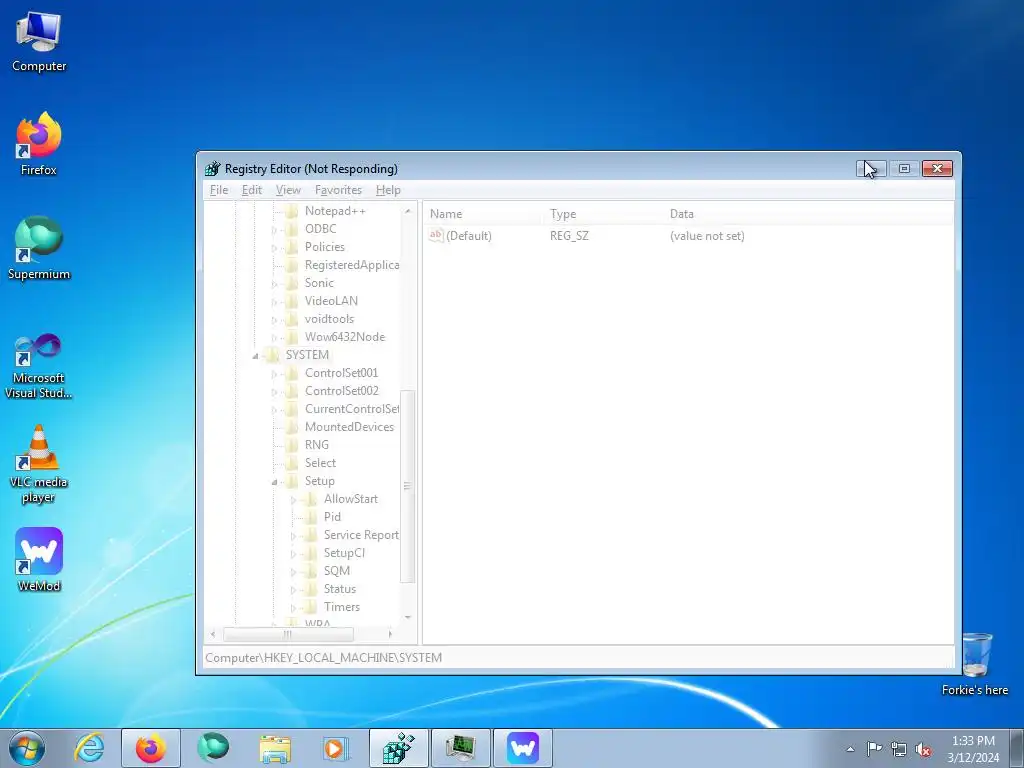Image resolution: width=1024 pixels, height=768 pixels.
Task: Collapse the SYSTEM key
Action: tap(255, 355)
